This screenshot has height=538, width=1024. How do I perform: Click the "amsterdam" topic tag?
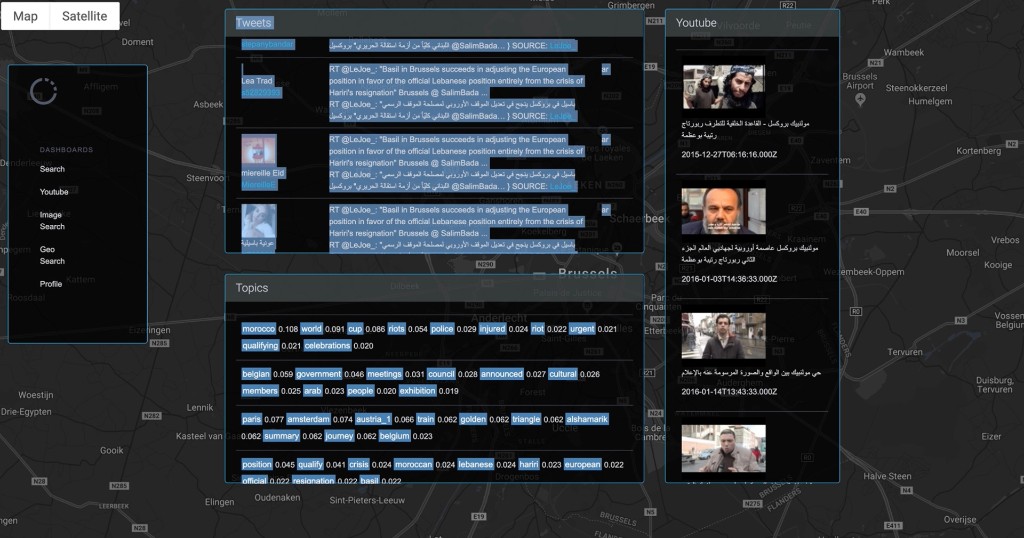coord(308,419)
